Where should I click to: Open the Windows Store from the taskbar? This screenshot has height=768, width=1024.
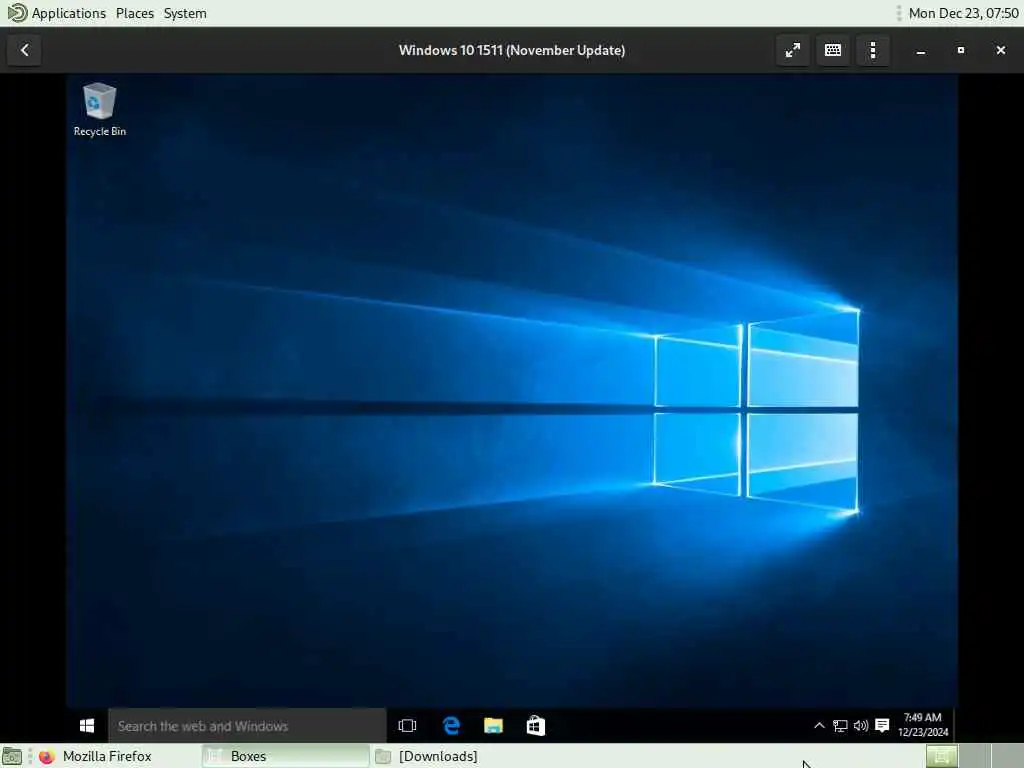(536, 726)
